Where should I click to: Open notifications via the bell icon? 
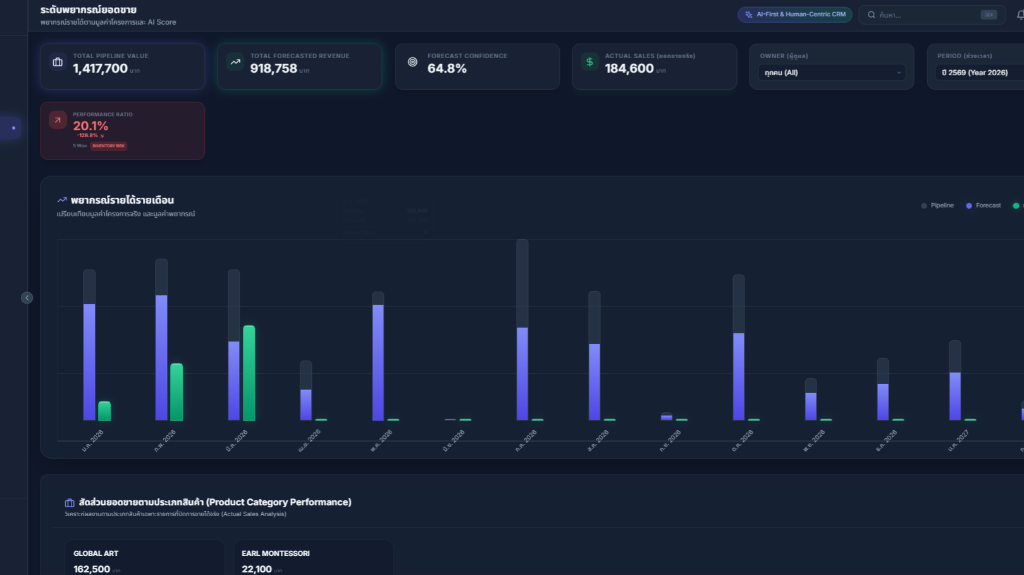[1019, 15]
